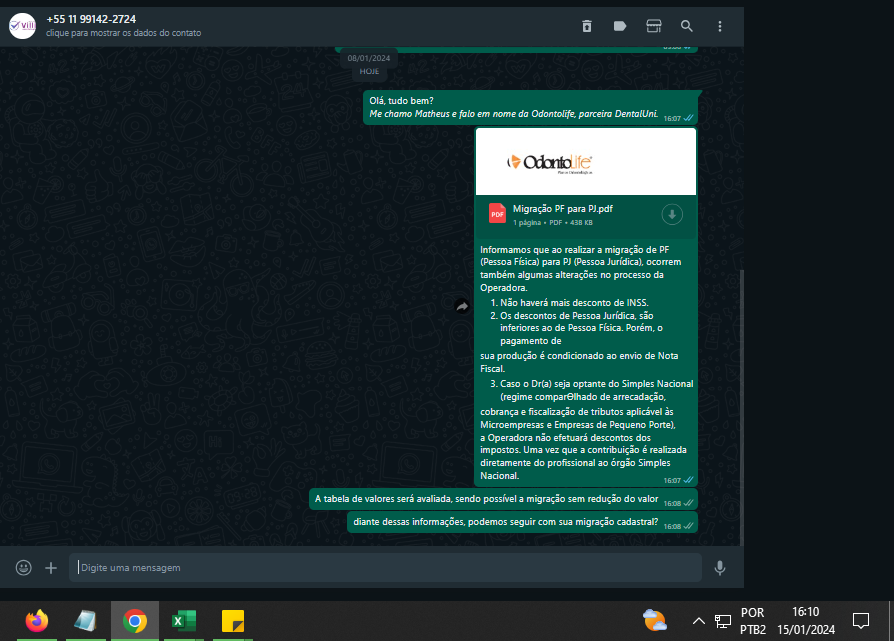Forward the PDF message with arrow icon
This screenshot has width=894, height=641.
pyautogui.click(x=462, y=306)
